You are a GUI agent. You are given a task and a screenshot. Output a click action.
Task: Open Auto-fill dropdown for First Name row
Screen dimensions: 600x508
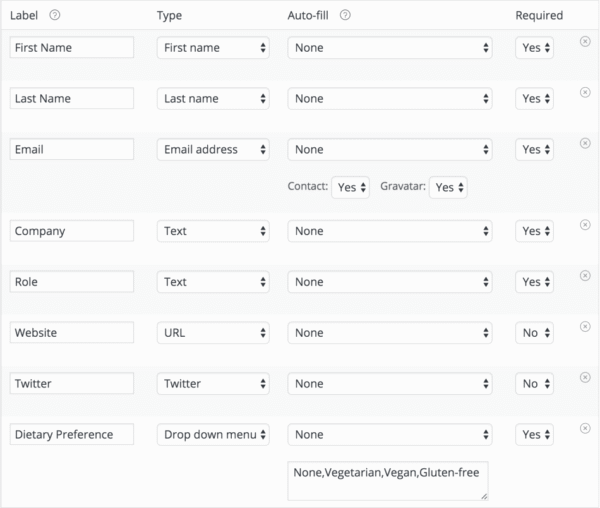click(x=390, y=47)
